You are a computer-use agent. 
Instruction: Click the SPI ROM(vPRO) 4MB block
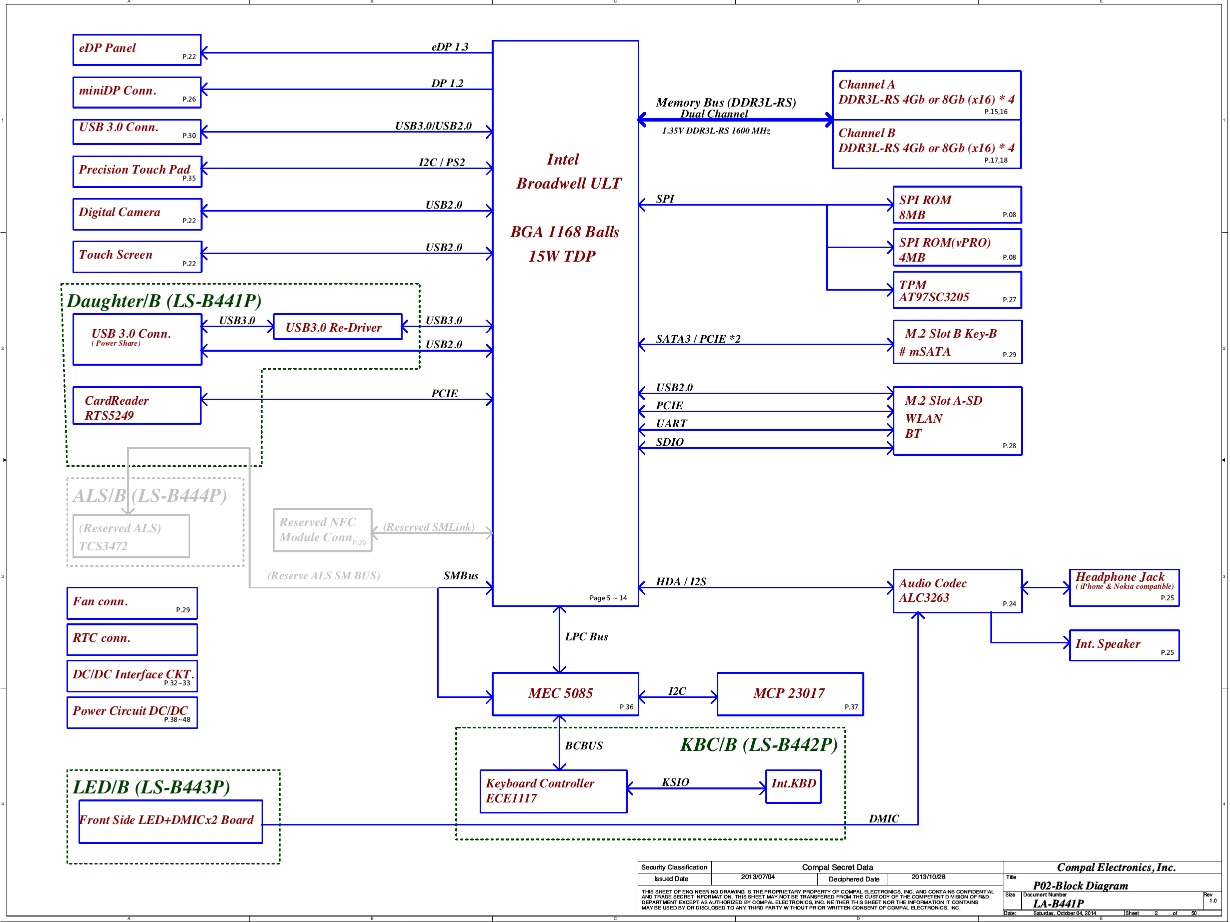click(957, 249)
